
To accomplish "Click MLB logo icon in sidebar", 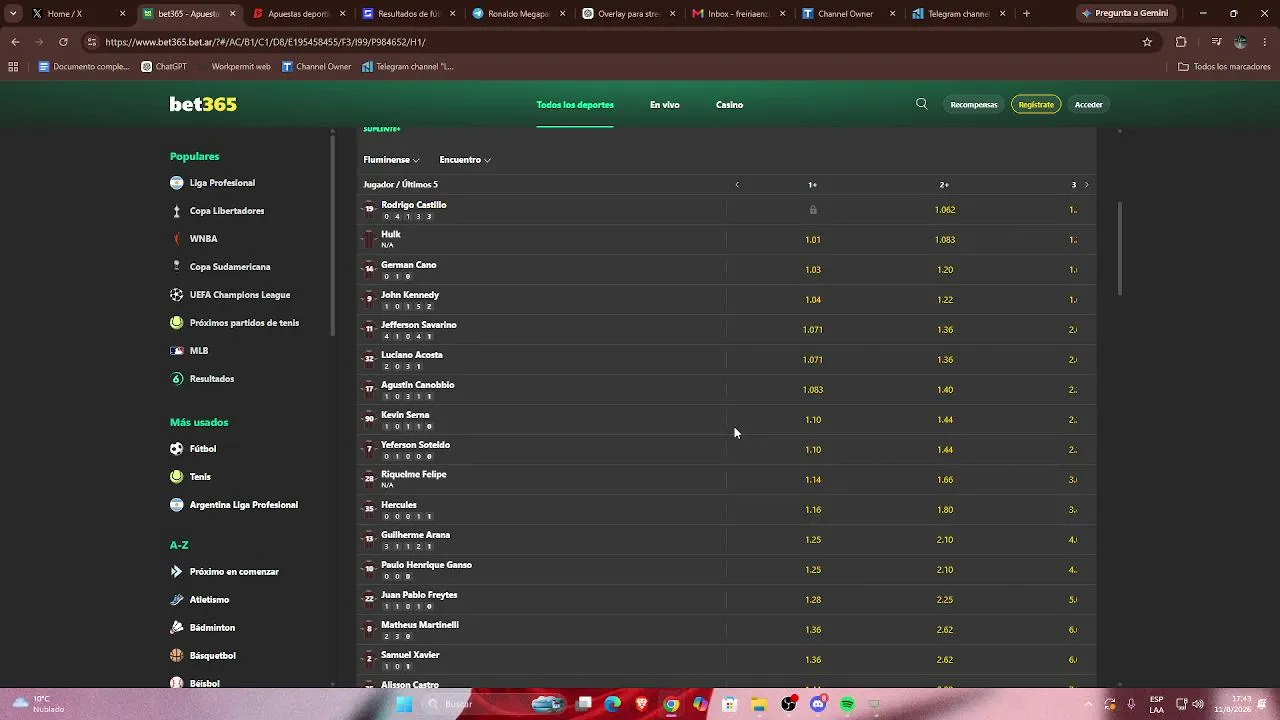I will point(177,351).
